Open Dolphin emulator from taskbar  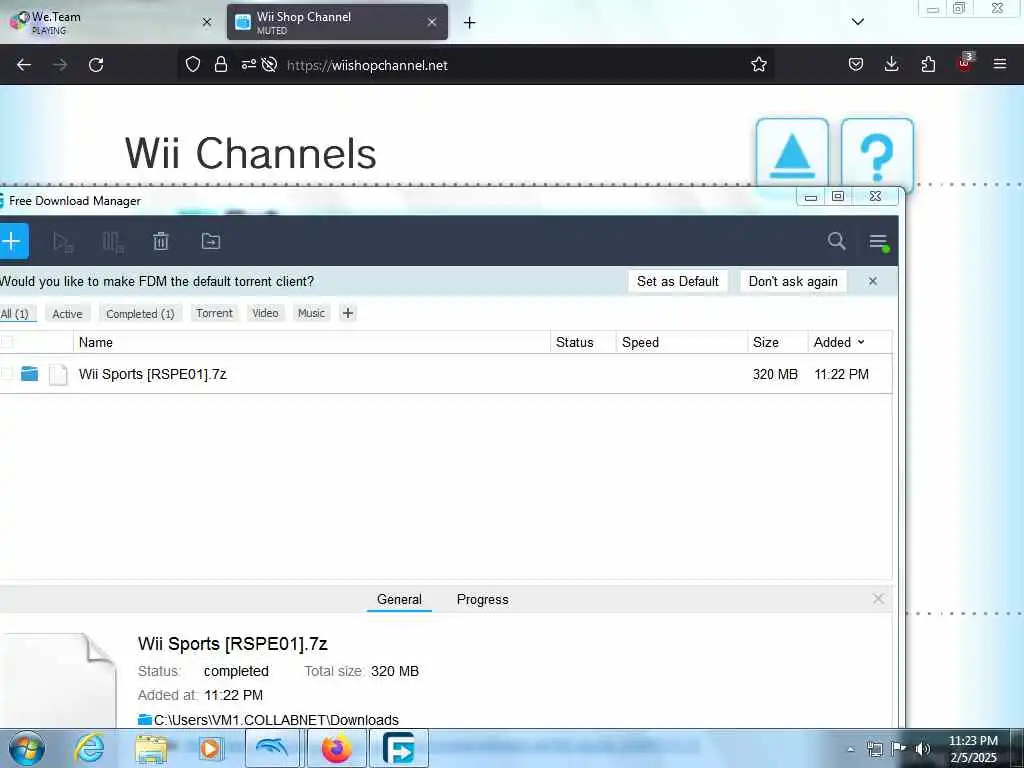272,748
